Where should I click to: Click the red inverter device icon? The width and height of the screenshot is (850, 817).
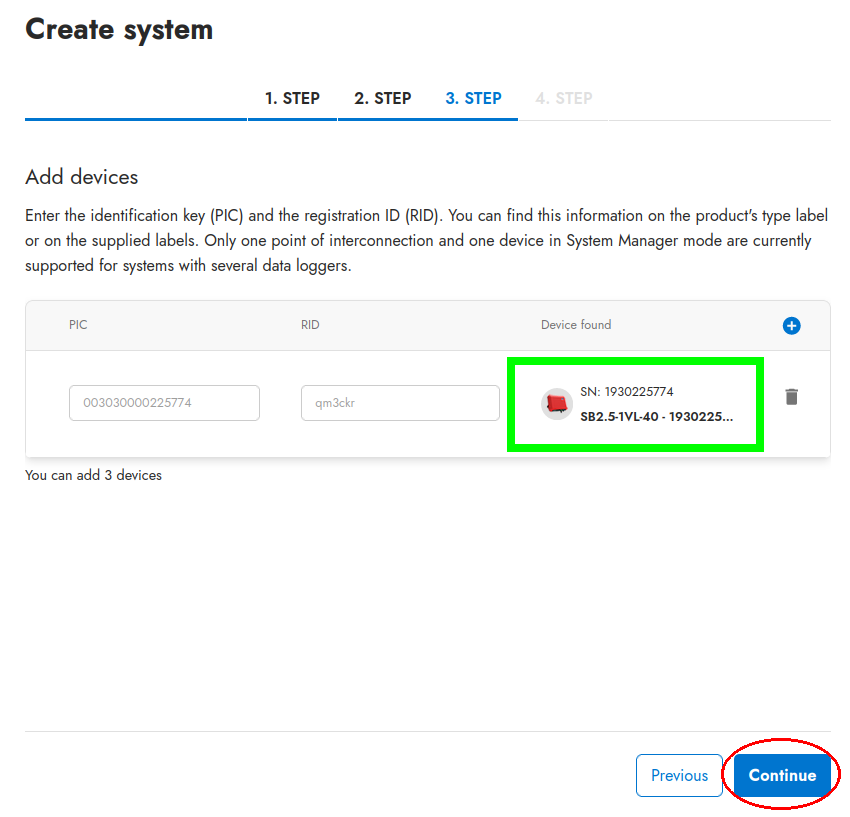point(556,404)
